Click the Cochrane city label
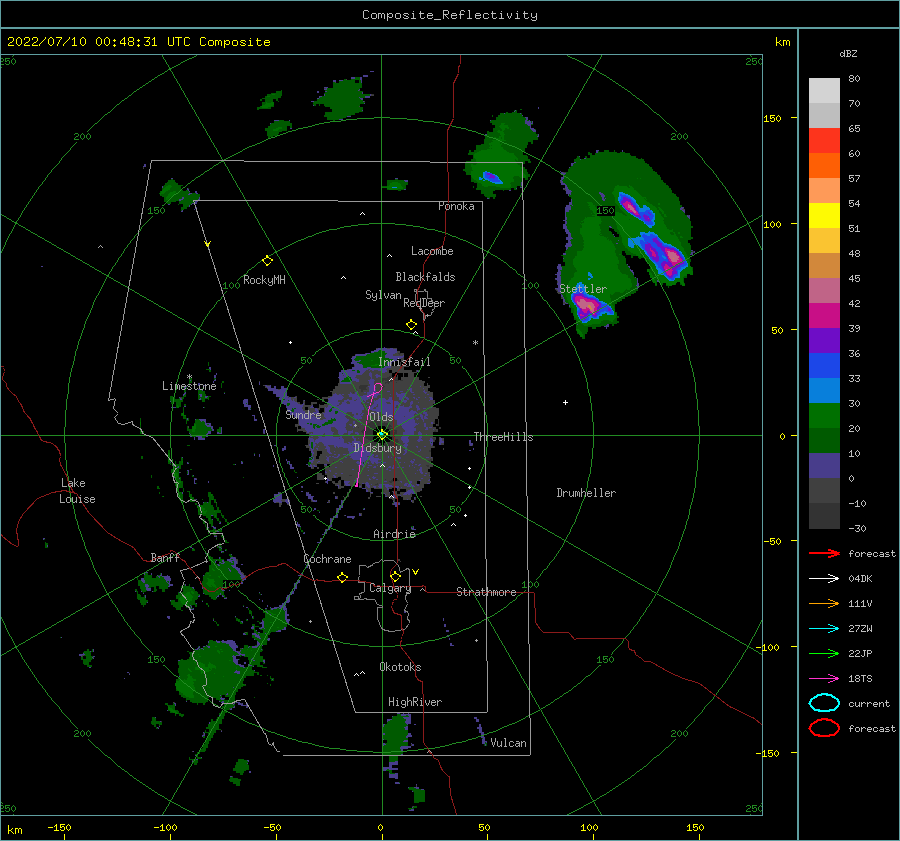Viewport: 900px width, 841px height. tap(327, 559)
